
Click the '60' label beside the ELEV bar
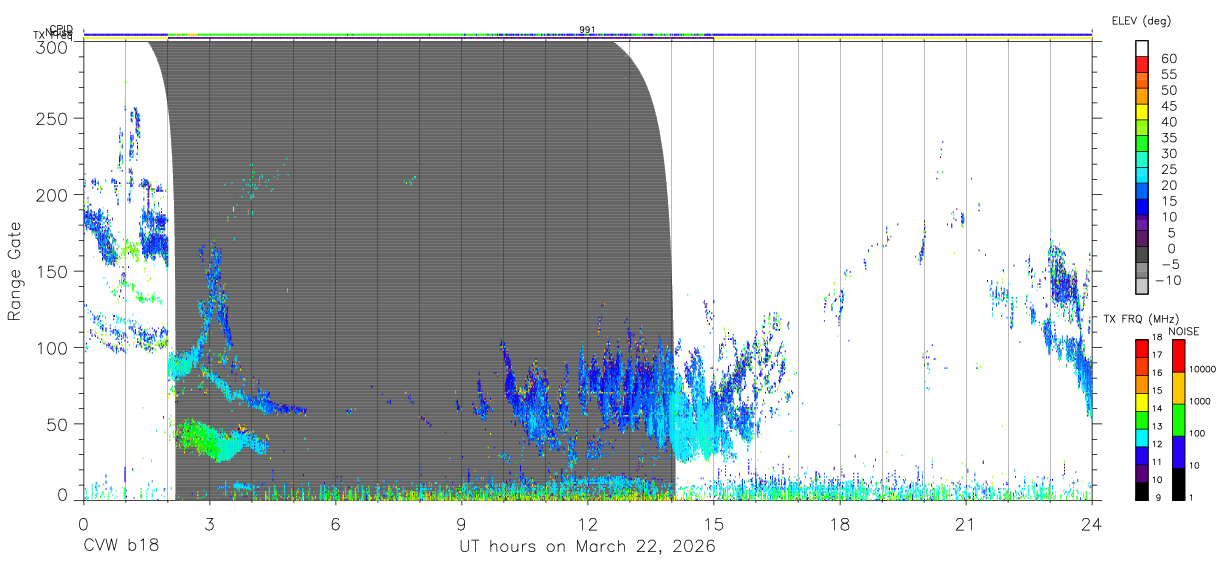coord(1168,58)
